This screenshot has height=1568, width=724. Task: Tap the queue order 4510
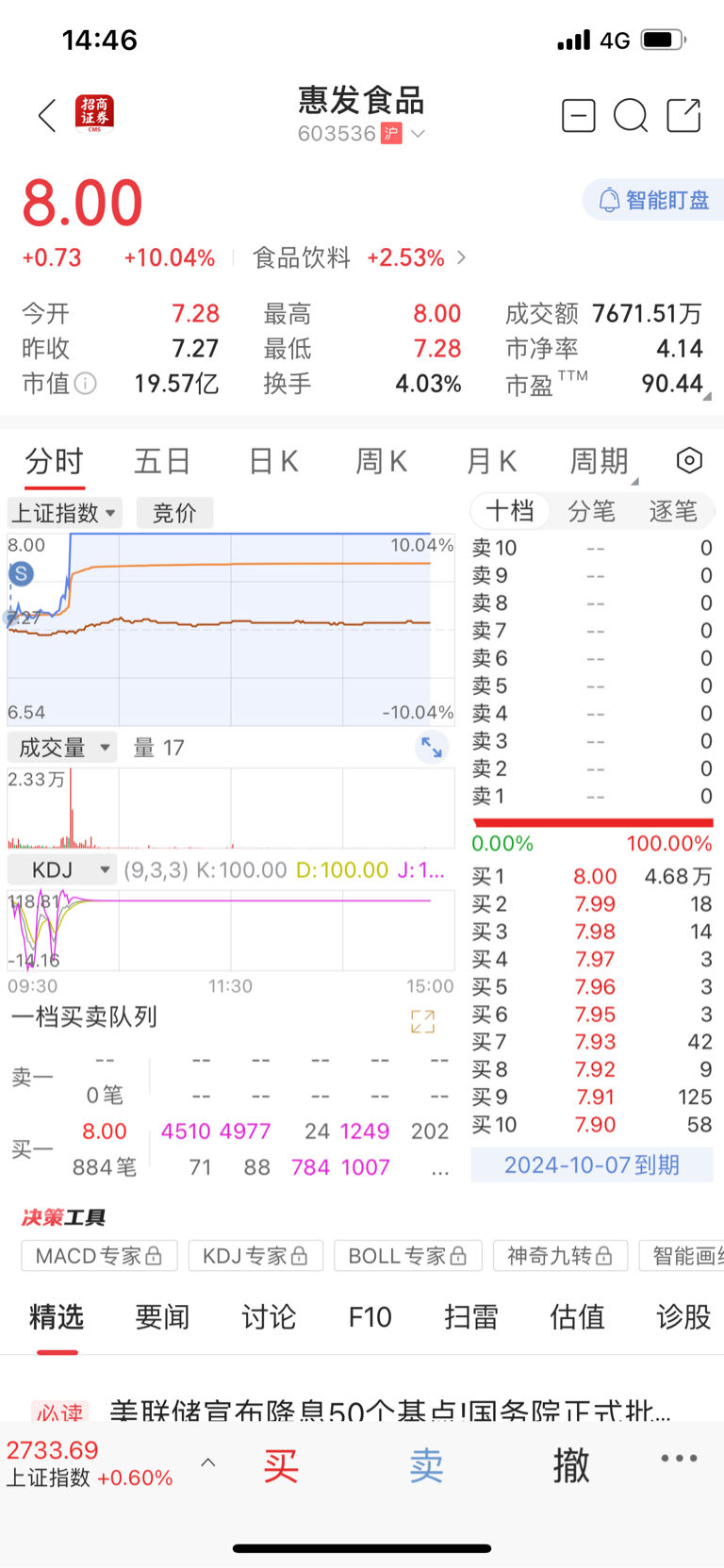click(x=186, y=1131)
